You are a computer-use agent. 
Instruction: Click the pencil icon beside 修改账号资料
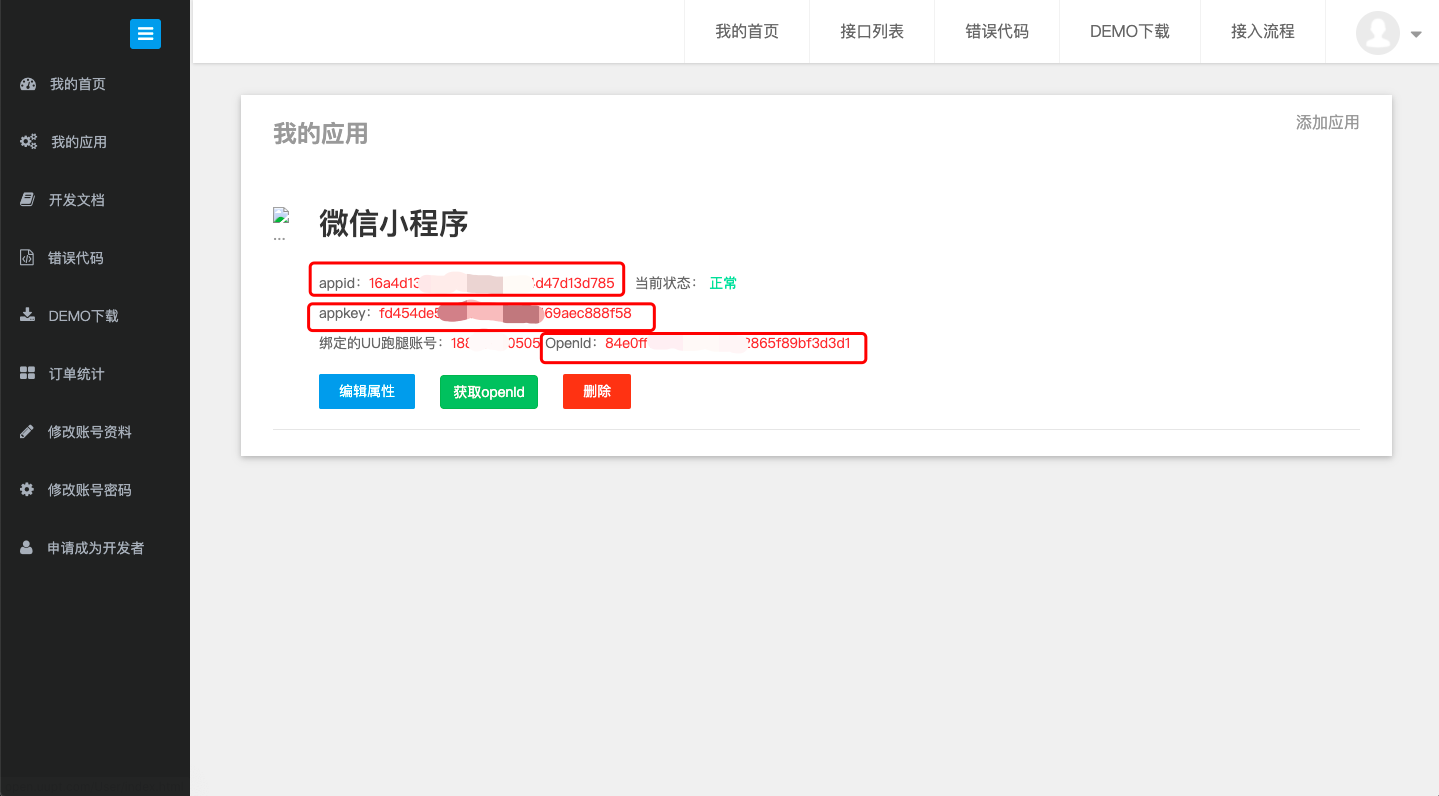(x=27, y=432)
